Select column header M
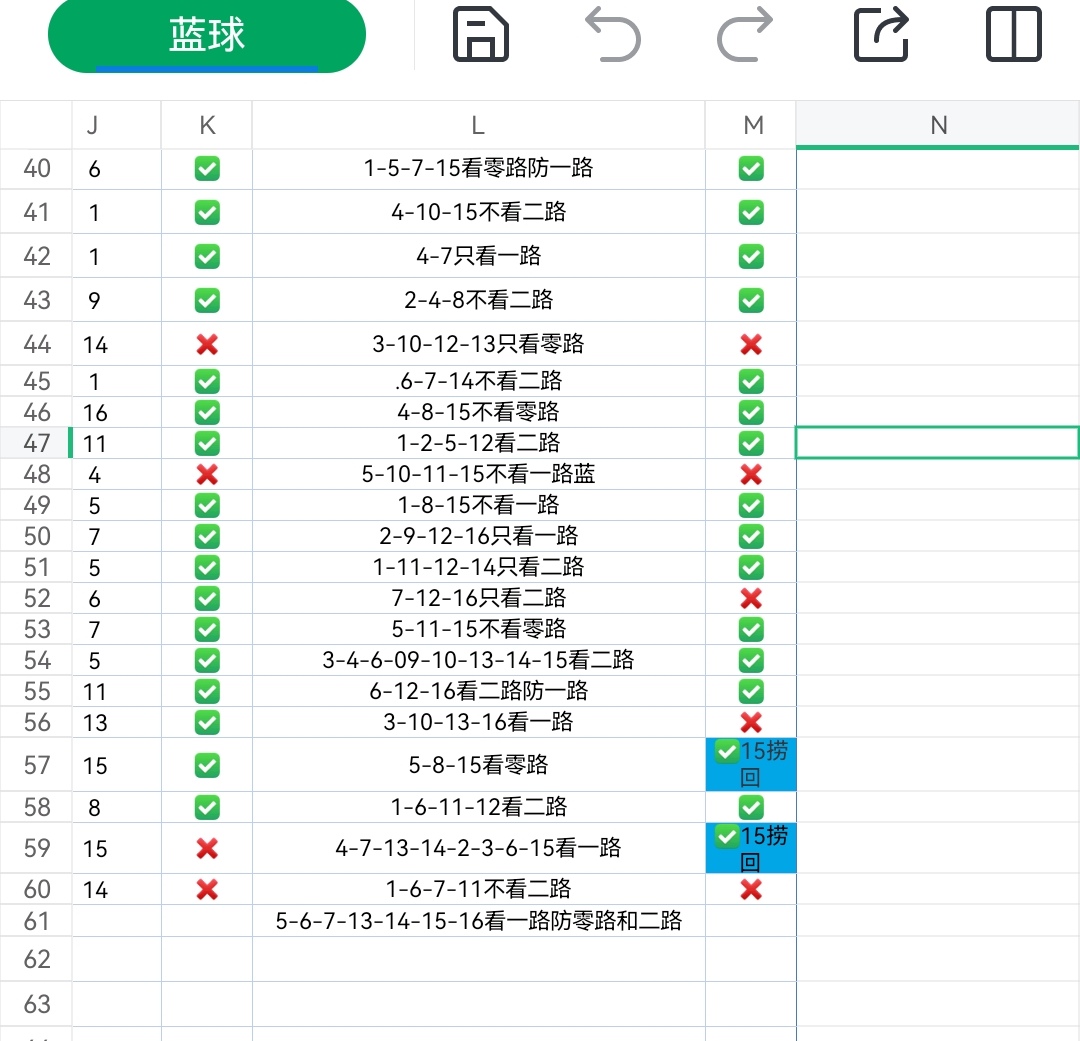1080x1041 pixels. tap(752, 125)
